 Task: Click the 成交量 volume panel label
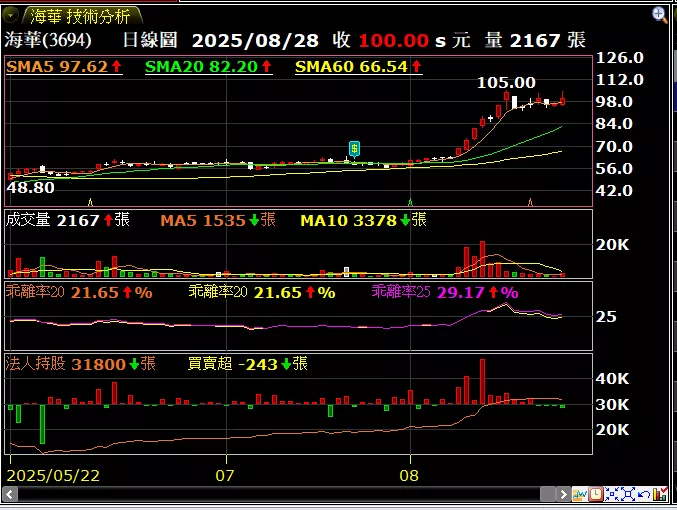pos(28,220)
